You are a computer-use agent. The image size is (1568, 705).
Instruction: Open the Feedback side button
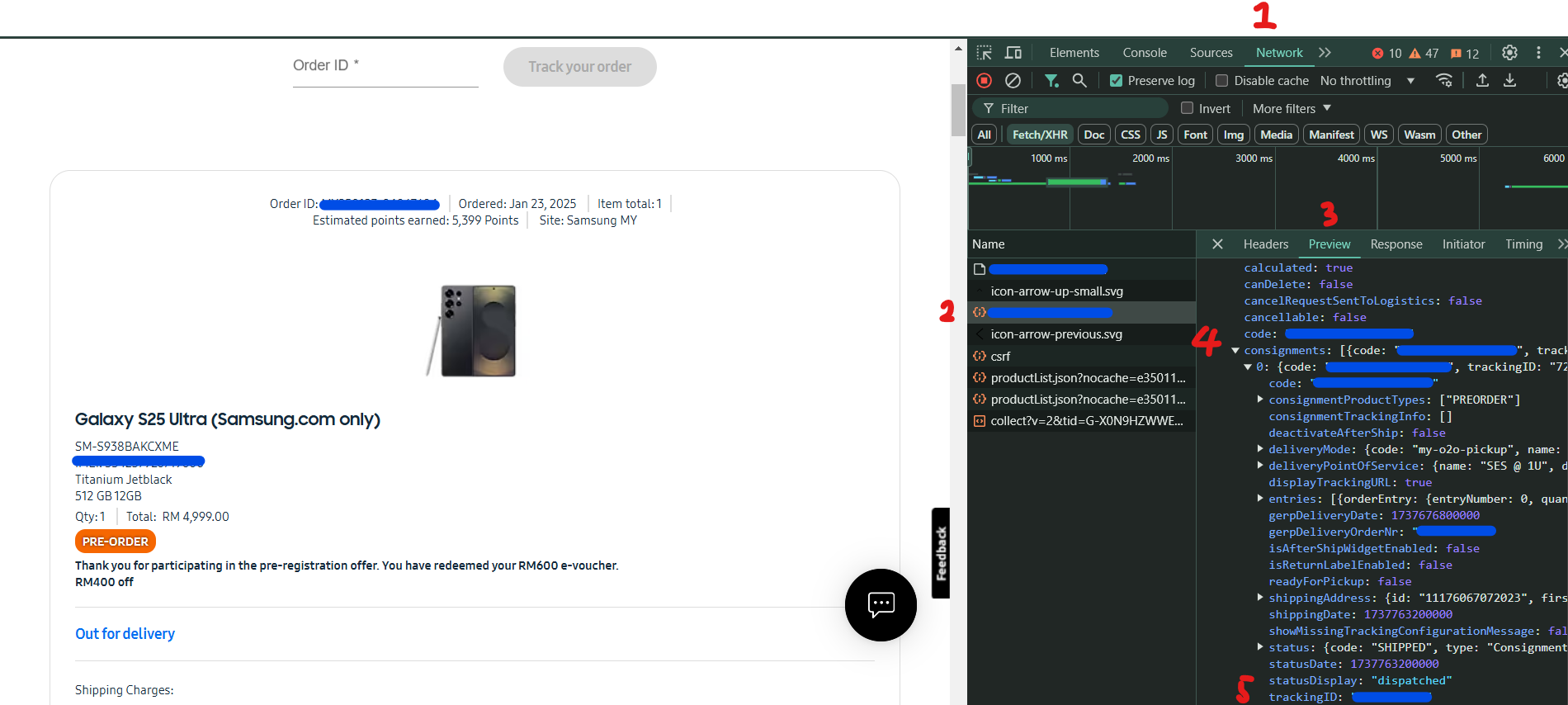tap(941, 553)
